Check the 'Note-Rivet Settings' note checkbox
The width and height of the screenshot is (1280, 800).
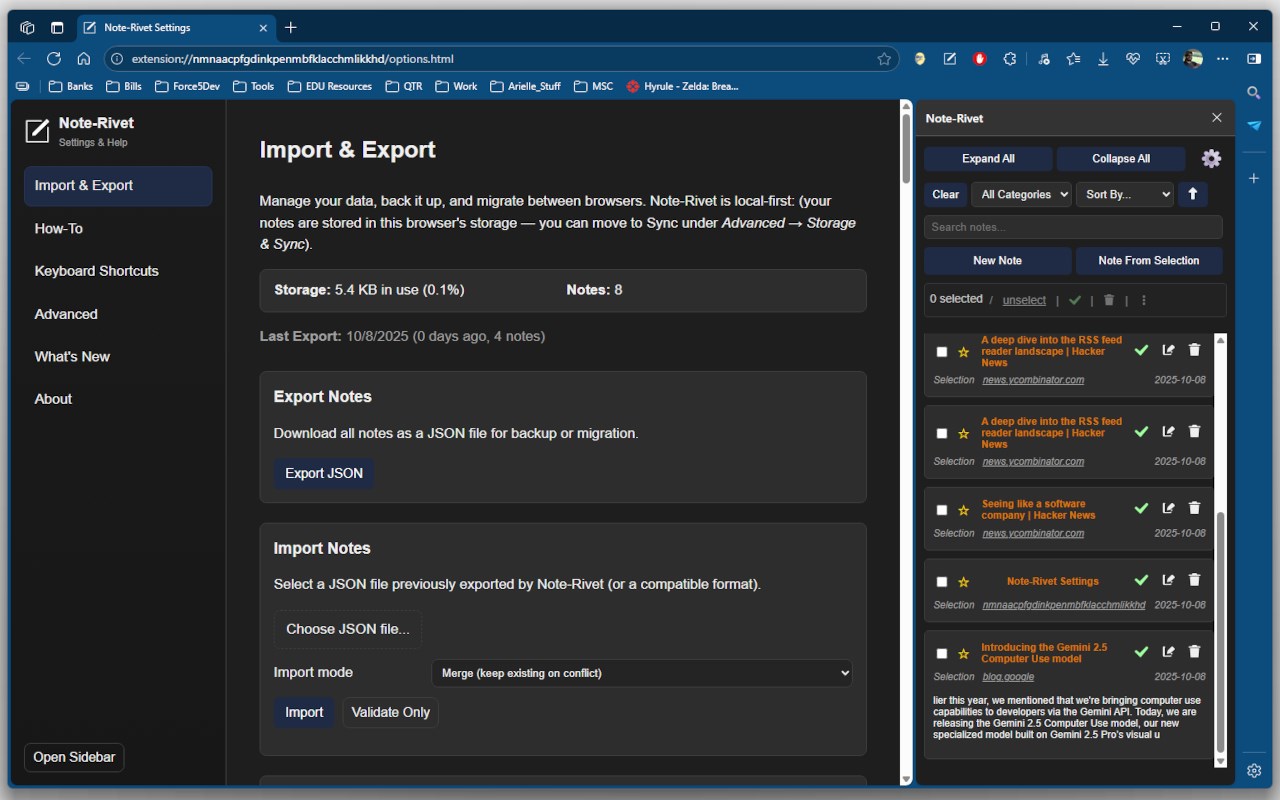[x=942, y=582]
